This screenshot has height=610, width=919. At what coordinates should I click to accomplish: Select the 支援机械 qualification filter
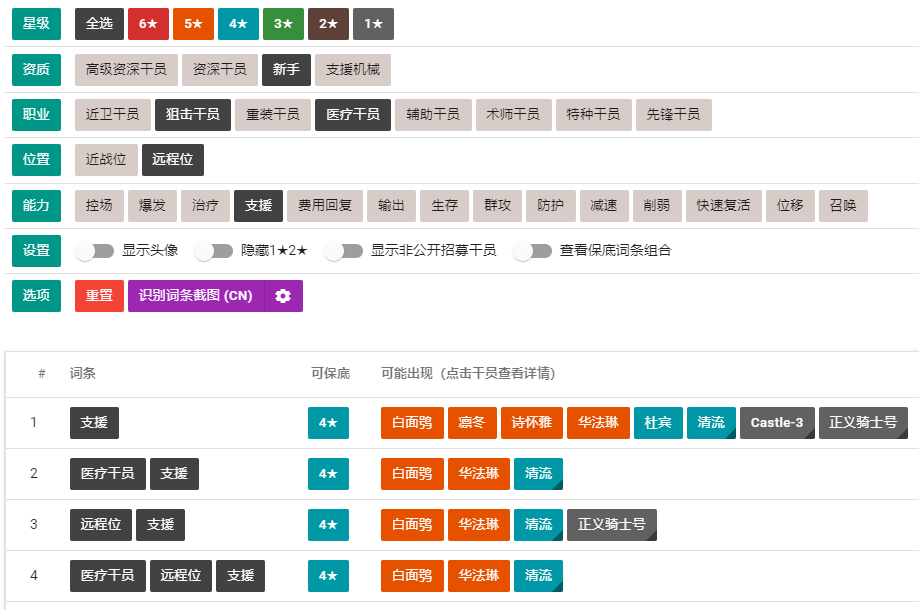click(x=354, y=70)
